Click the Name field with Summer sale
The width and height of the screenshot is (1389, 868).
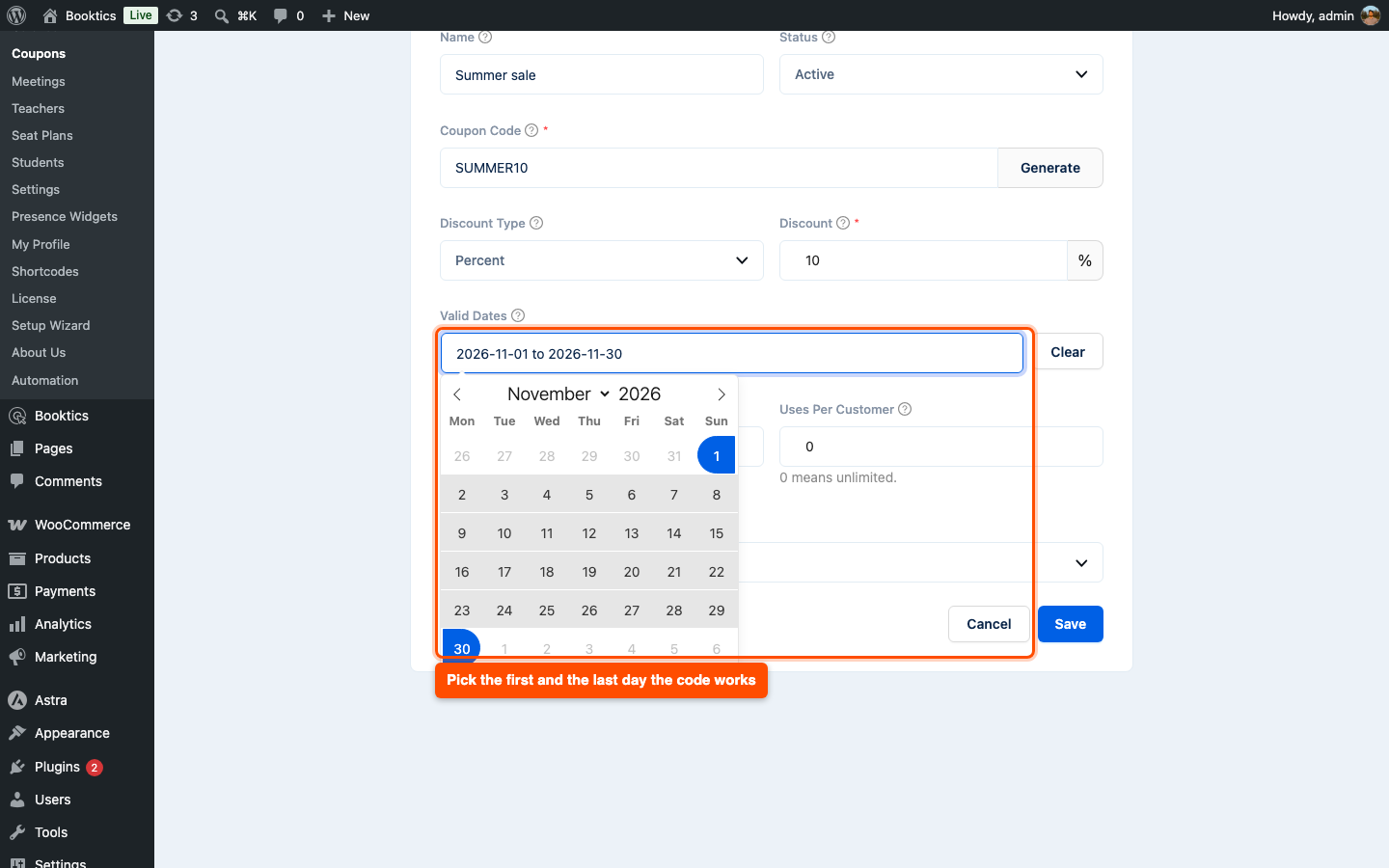tap(601, 74)
